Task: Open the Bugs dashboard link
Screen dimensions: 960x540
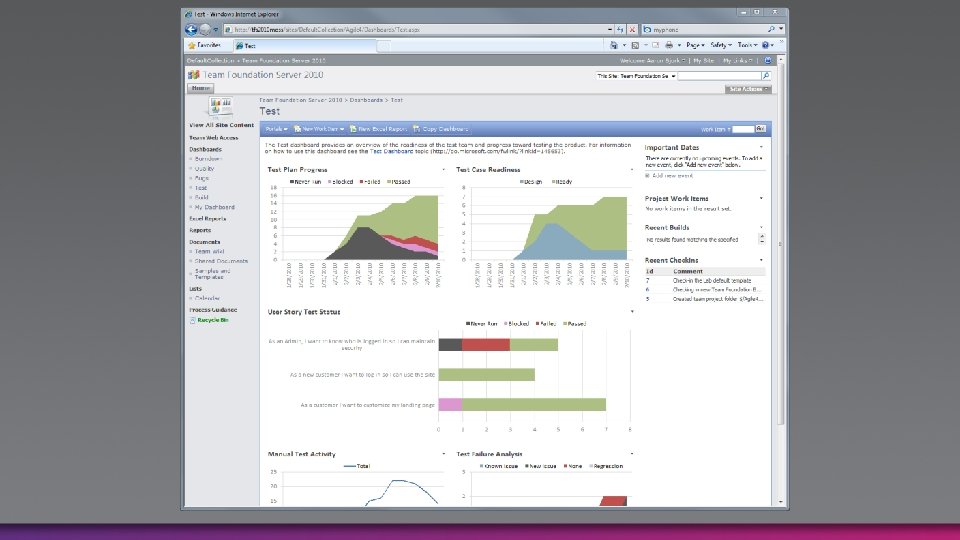Action: coord(201,178)
